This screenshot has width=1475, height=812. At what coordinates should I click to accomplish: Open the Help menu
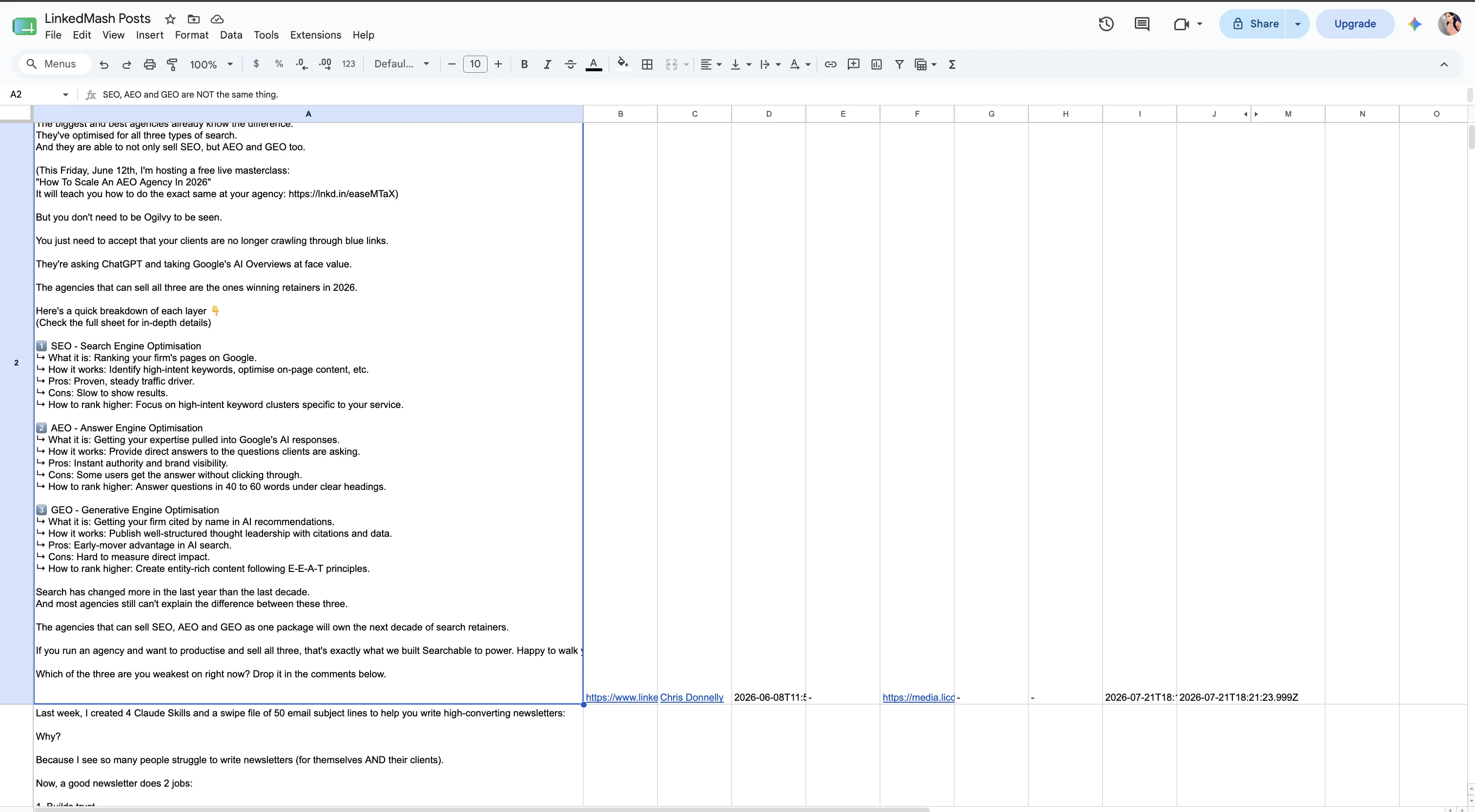click(x=363, y=35)
